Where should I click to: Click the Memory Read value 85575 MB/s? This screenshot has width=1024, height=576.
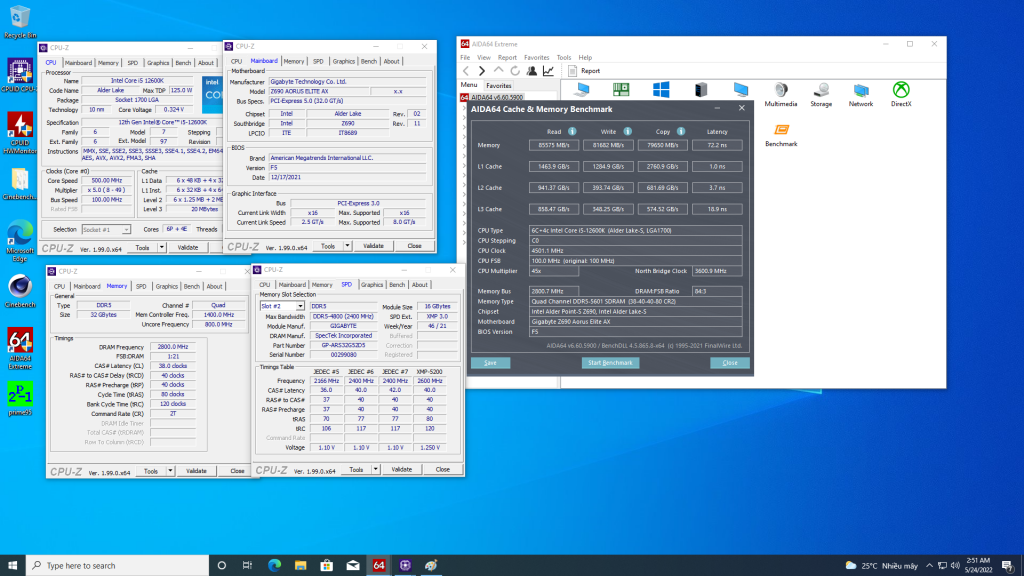tap(554, 146)
